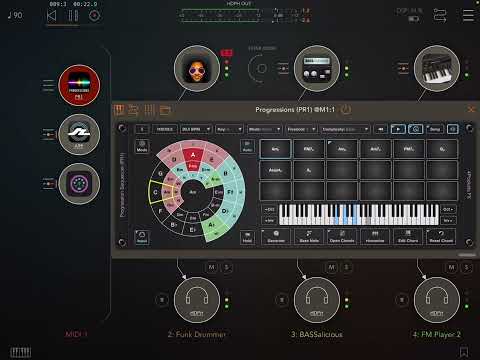Open the Generator button
This screenshot has height=360, width=480.
coord(276,237)
